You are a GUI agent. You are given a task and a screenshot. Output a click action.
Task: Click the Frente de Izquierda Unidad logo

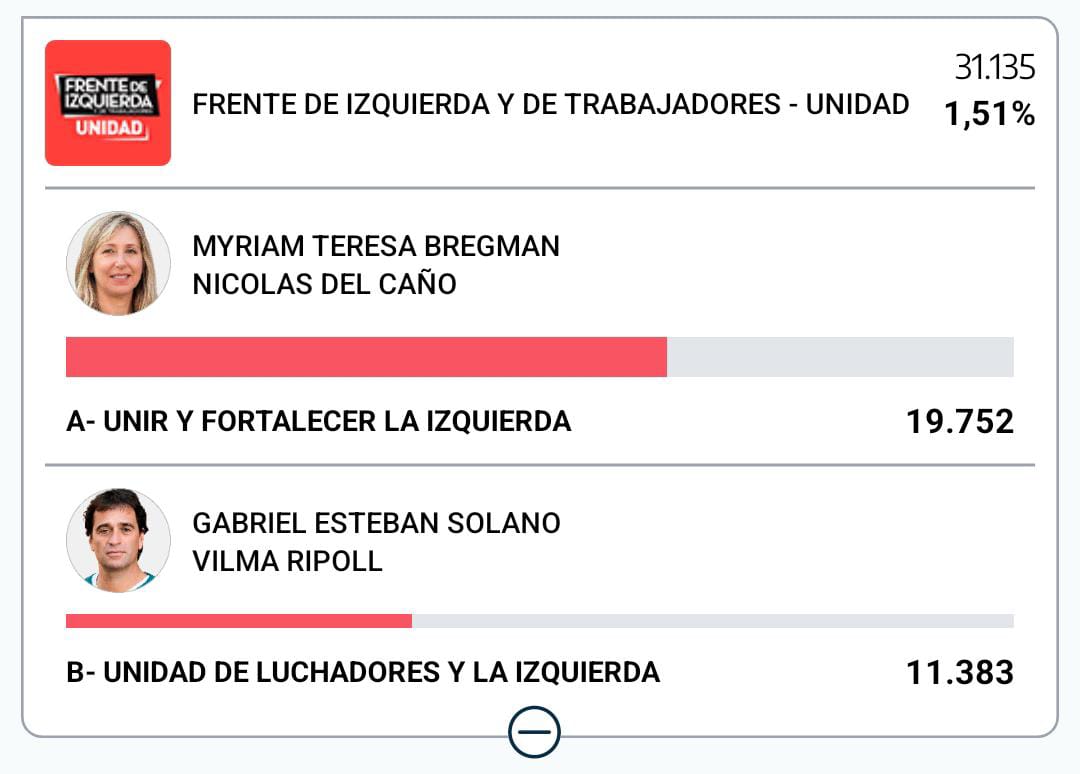tap(108, 103)
